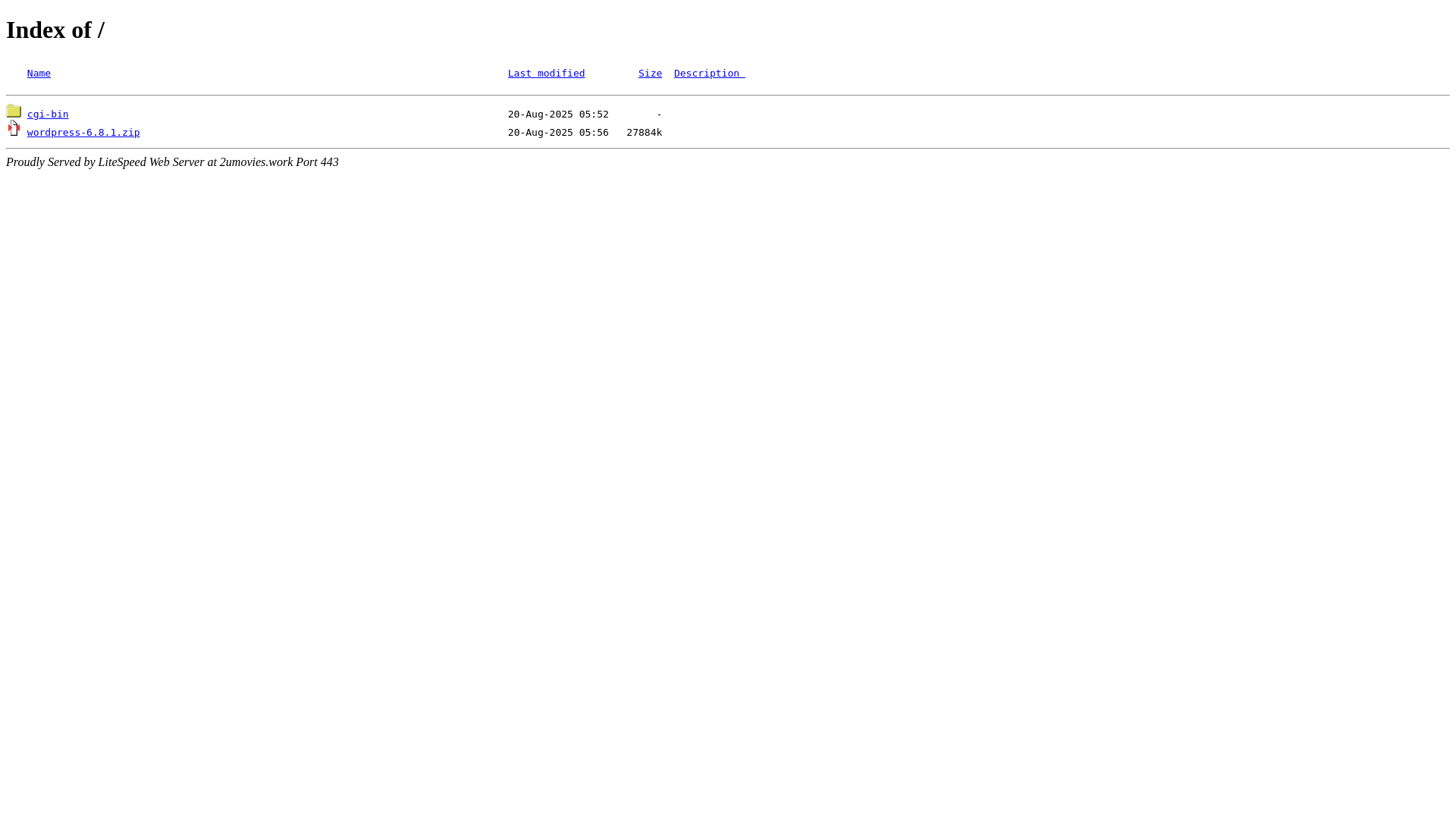Viewport: 1456px width, 819px height.
Task: Sort listing by Description column
Action: pos(709,74)
